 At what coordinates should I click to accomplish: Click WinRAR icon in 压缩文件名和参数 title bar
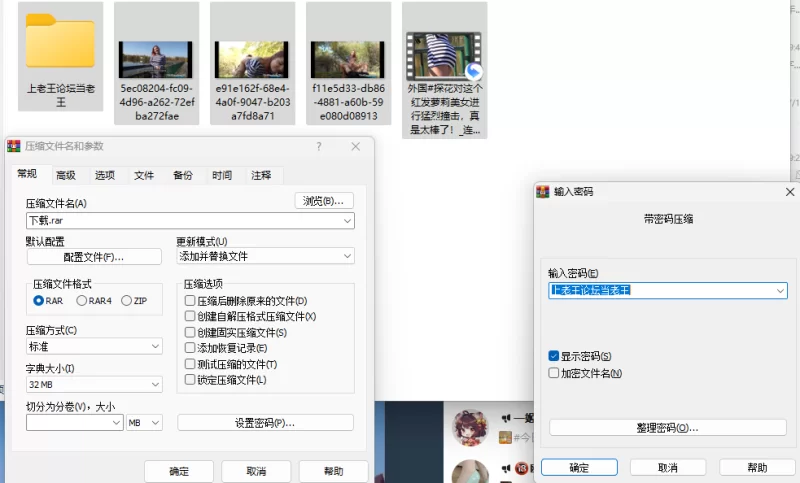click(14, 146)
